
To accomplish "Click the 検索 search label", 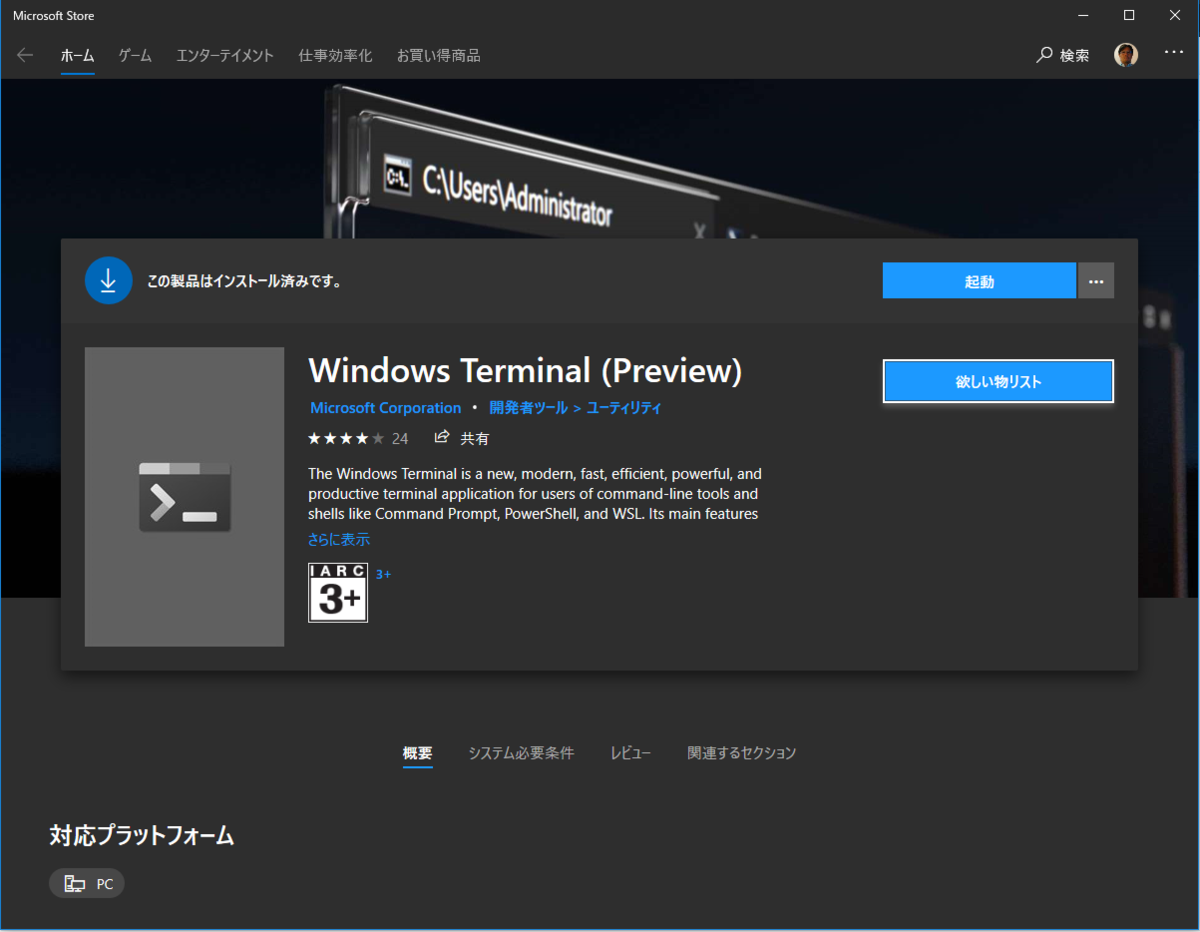I will coord(1075,56).
